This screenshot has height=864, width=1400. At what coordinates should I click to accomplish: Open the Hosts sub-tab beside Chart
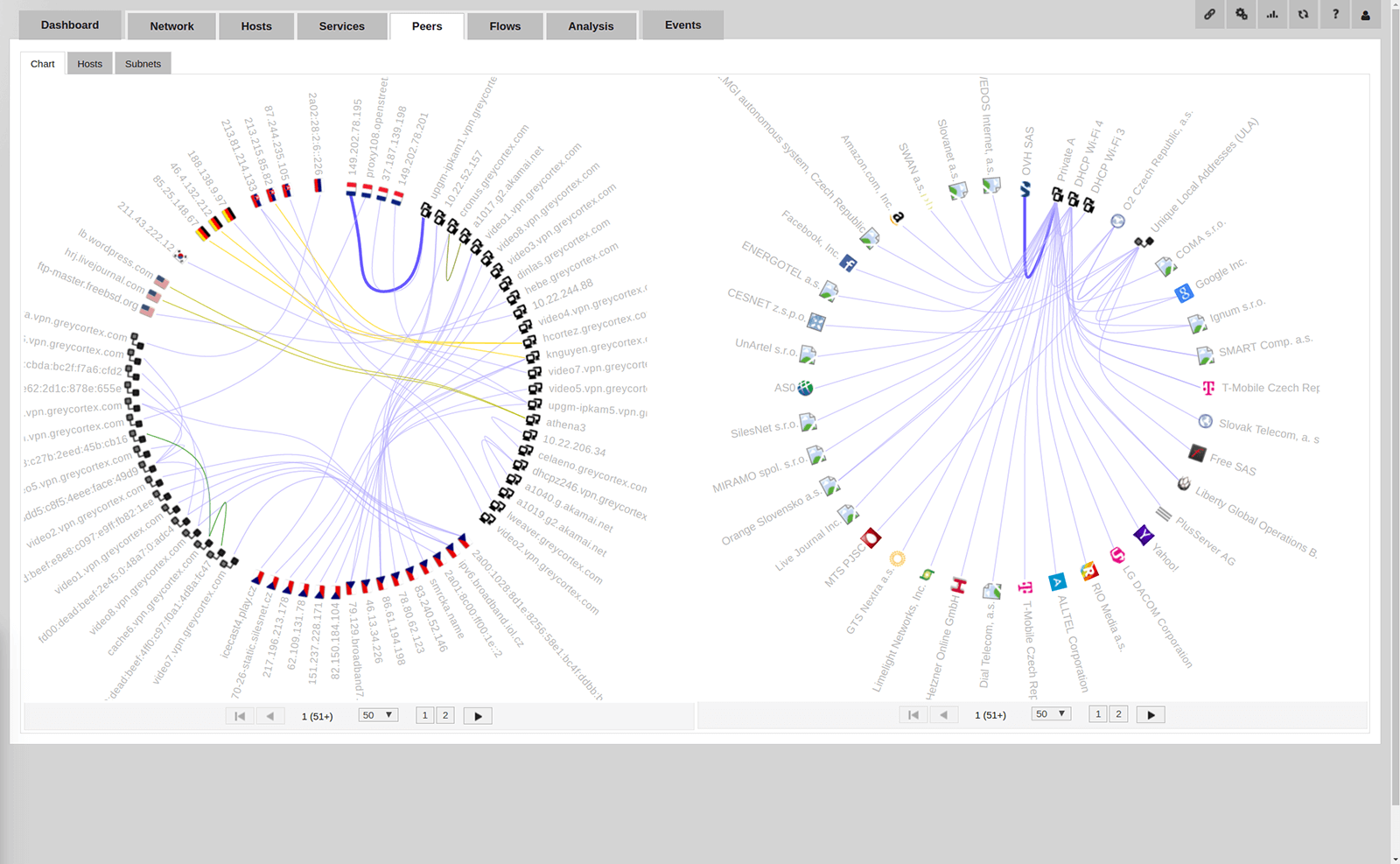pyautogui.click(x=89, y=64)
